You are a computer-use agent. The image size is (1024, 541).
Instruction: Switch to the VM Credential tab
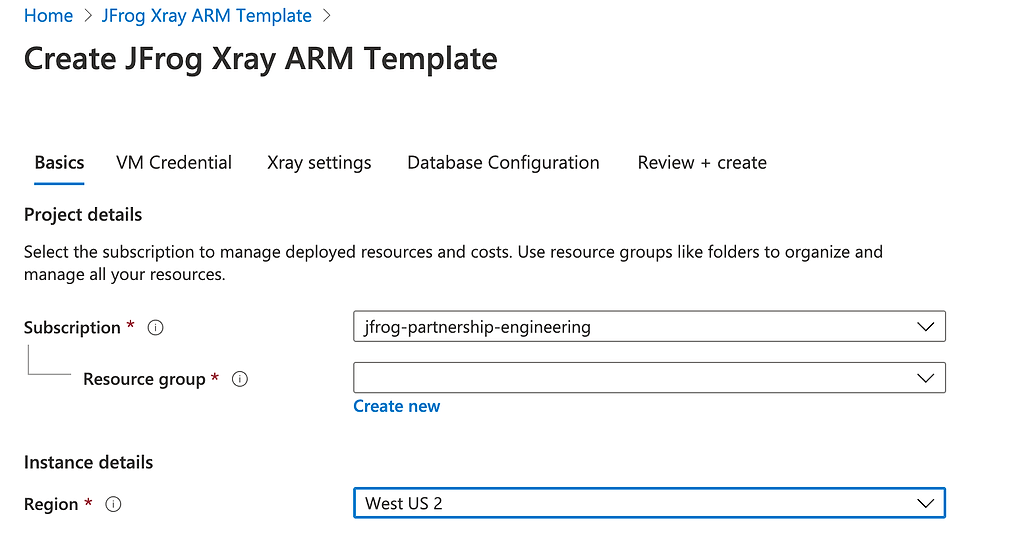pos(174,163)
